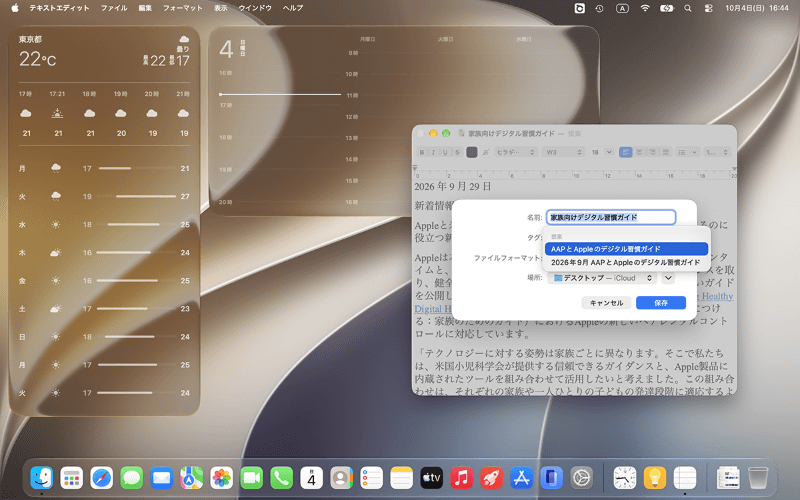Toggle italic (I) in TextEdit toolbar
The height and width of the screenshot is (500, 800).
click(x=434, y=152)
